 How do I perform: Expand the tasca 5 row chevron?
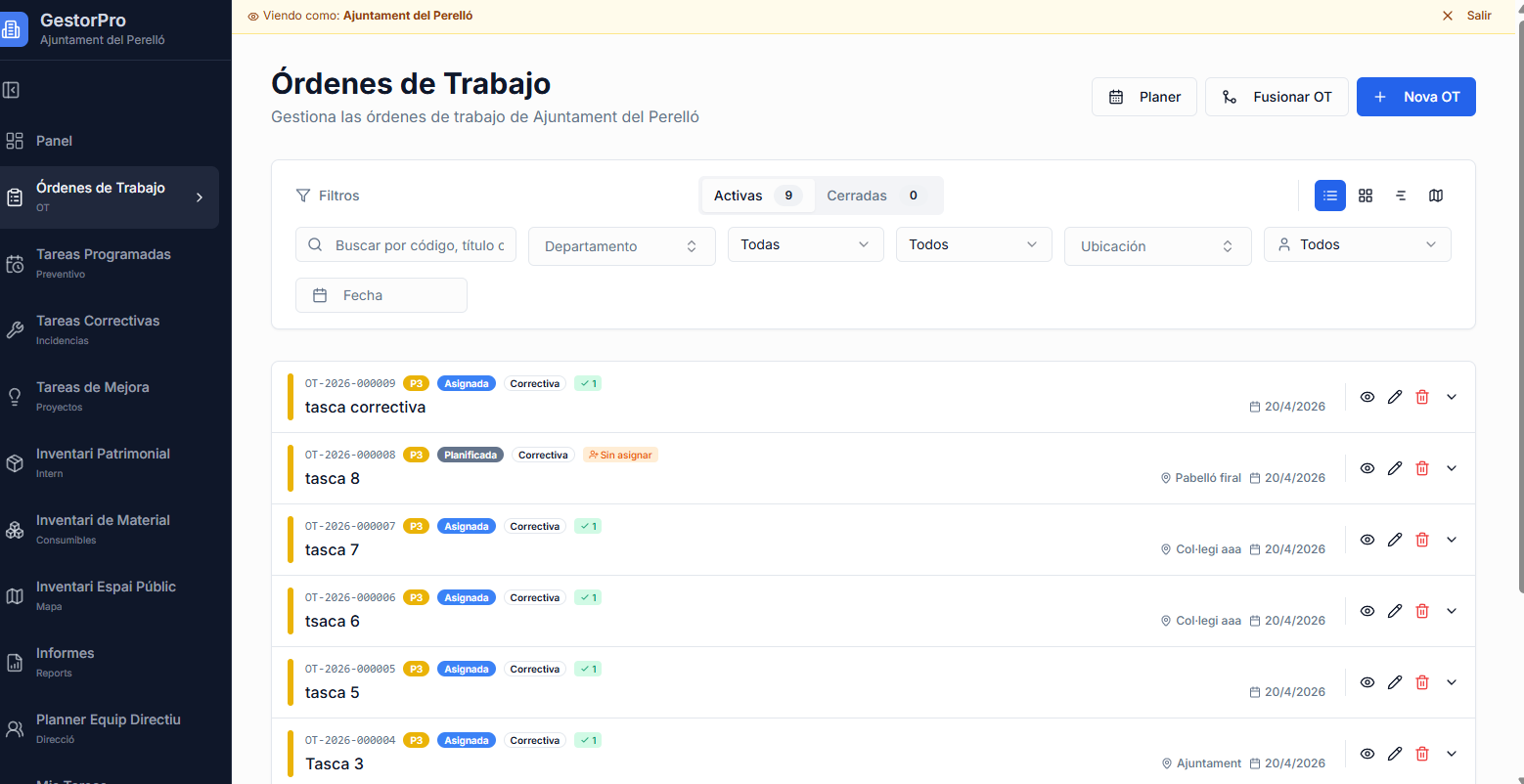[1452, 682]
